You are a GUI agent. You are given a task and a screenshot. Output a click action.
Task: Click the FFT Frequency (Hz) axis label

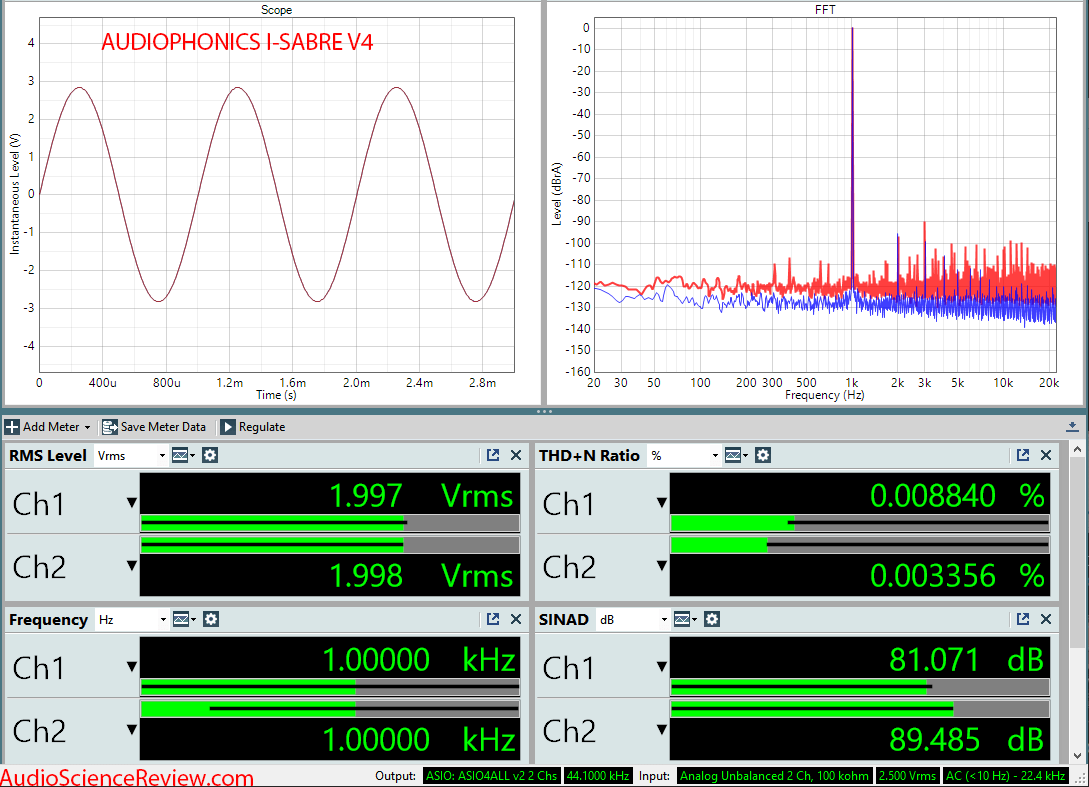point(824,395)
